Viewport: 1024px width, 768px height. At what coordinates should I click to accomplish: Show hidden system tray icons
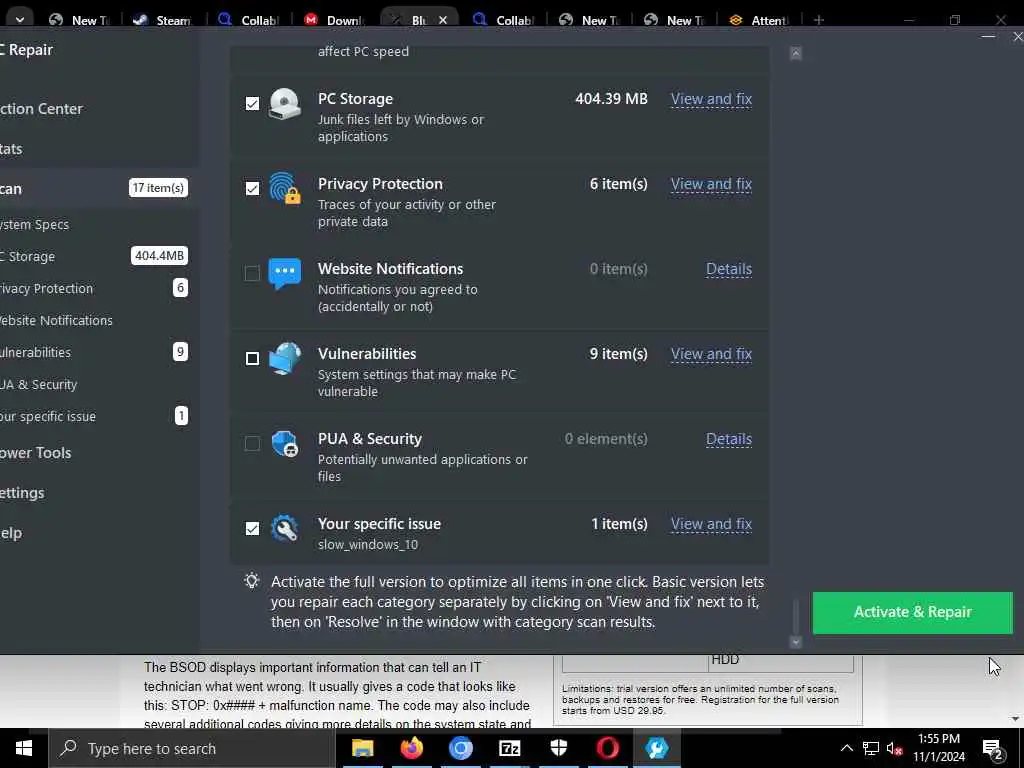coord(846,749)
